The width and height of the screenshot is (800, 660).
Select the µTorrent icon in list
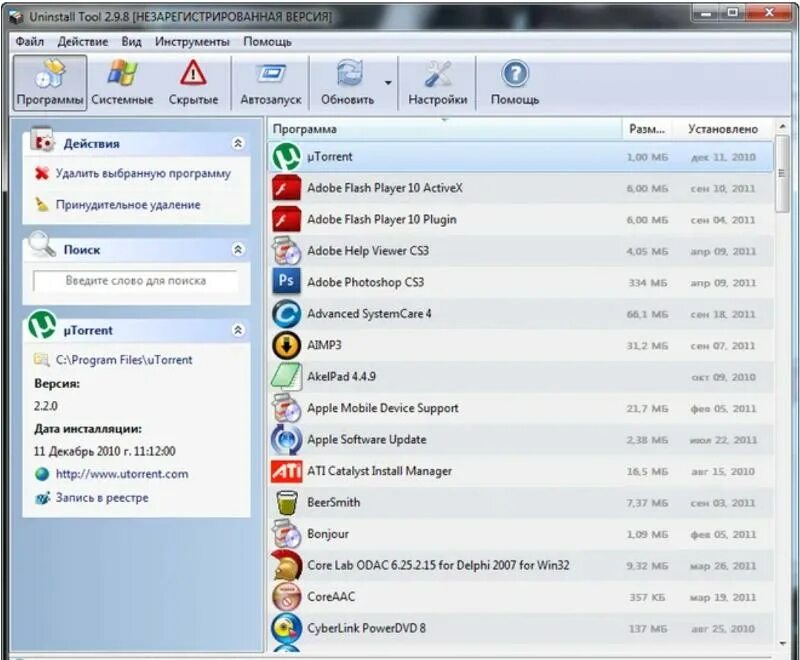click(x=286, y=157)
